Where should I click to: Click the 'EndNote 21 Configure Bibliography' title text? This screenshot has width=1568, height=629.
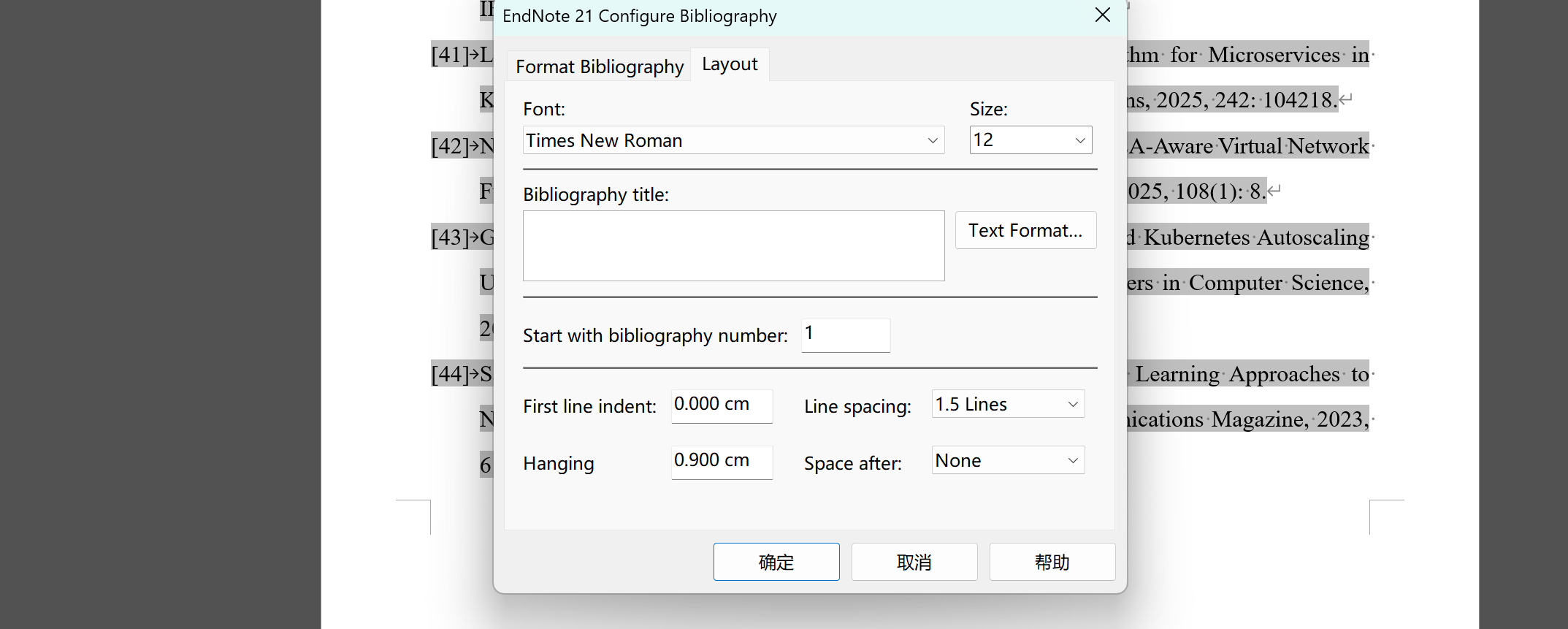coord(640,16)
